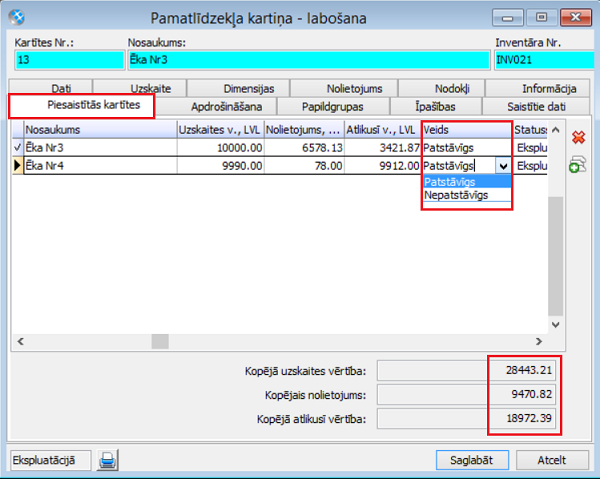The height and width of the screenshot is (479, 600).
Task: Close the Pamatlīdzekļa kartiņa window
Action: coord(576,18)
